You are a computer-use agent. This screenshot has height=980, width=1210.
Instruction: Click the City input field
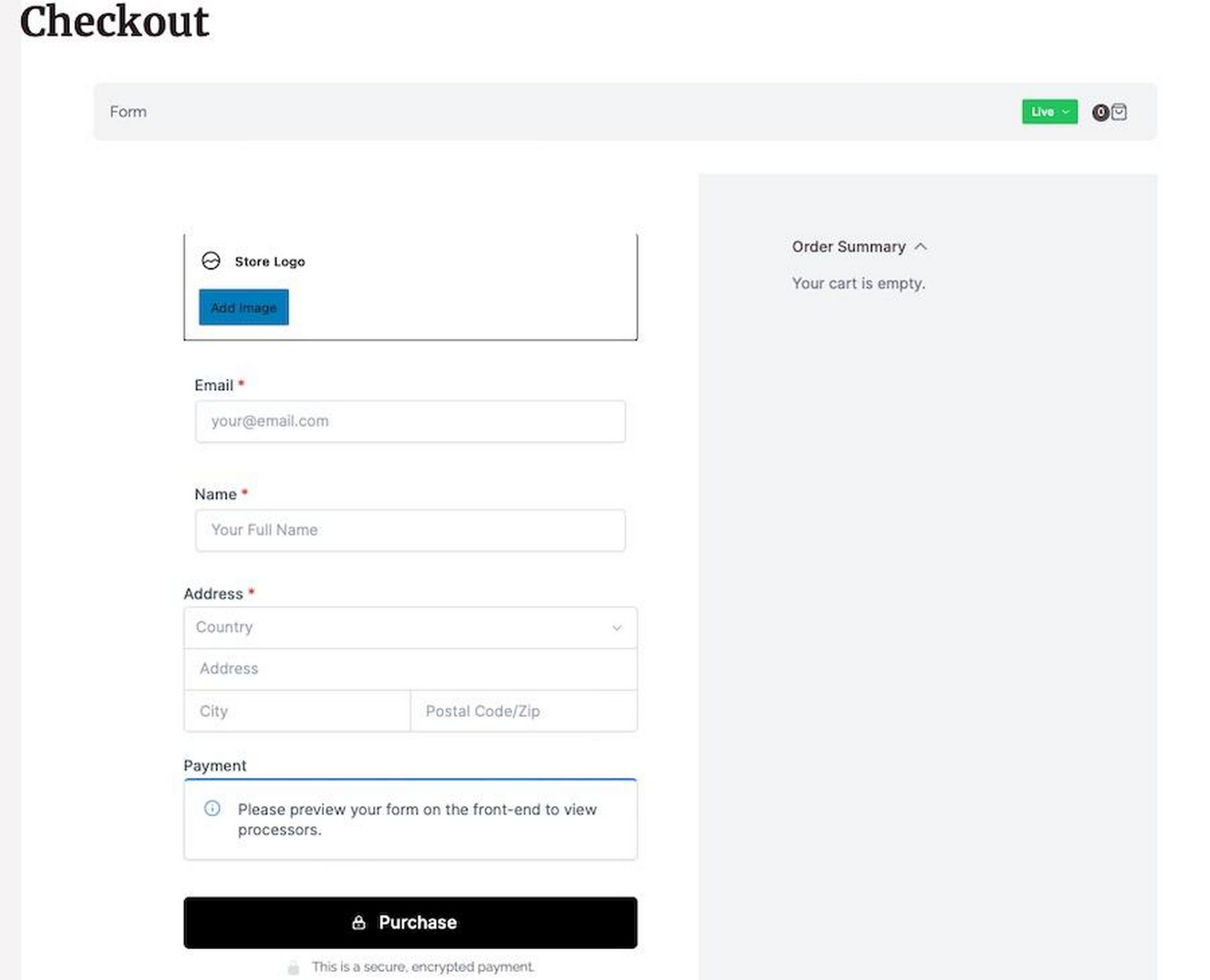coord(296,710)
